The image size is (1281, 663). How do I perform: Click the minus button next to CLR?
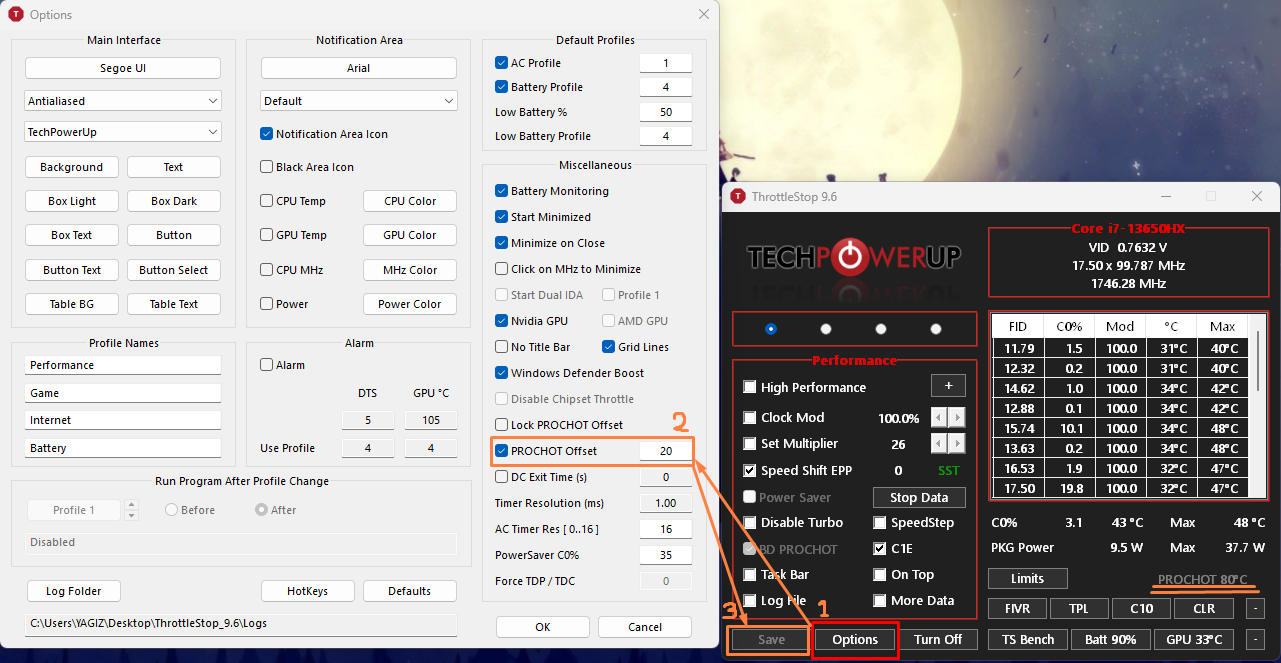pos(1255,608)
